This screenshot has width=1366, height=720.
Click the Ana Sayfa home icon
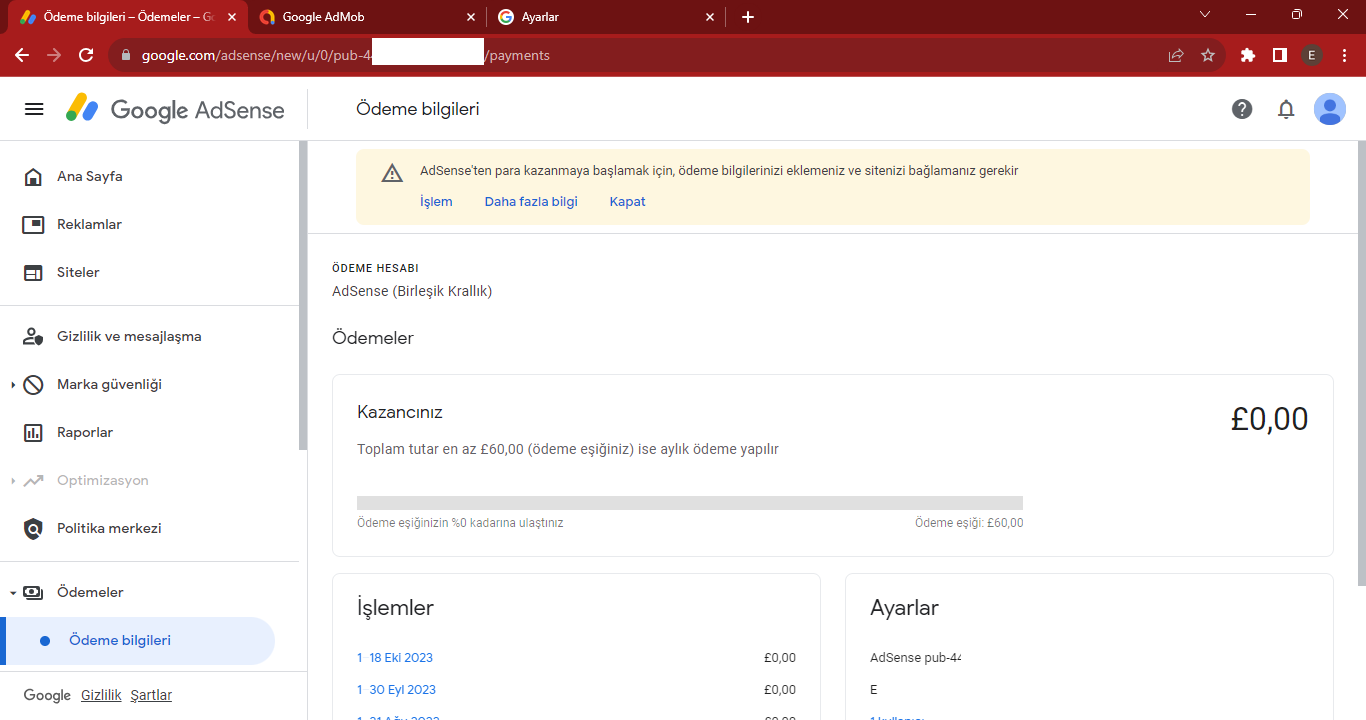point(33,177)
